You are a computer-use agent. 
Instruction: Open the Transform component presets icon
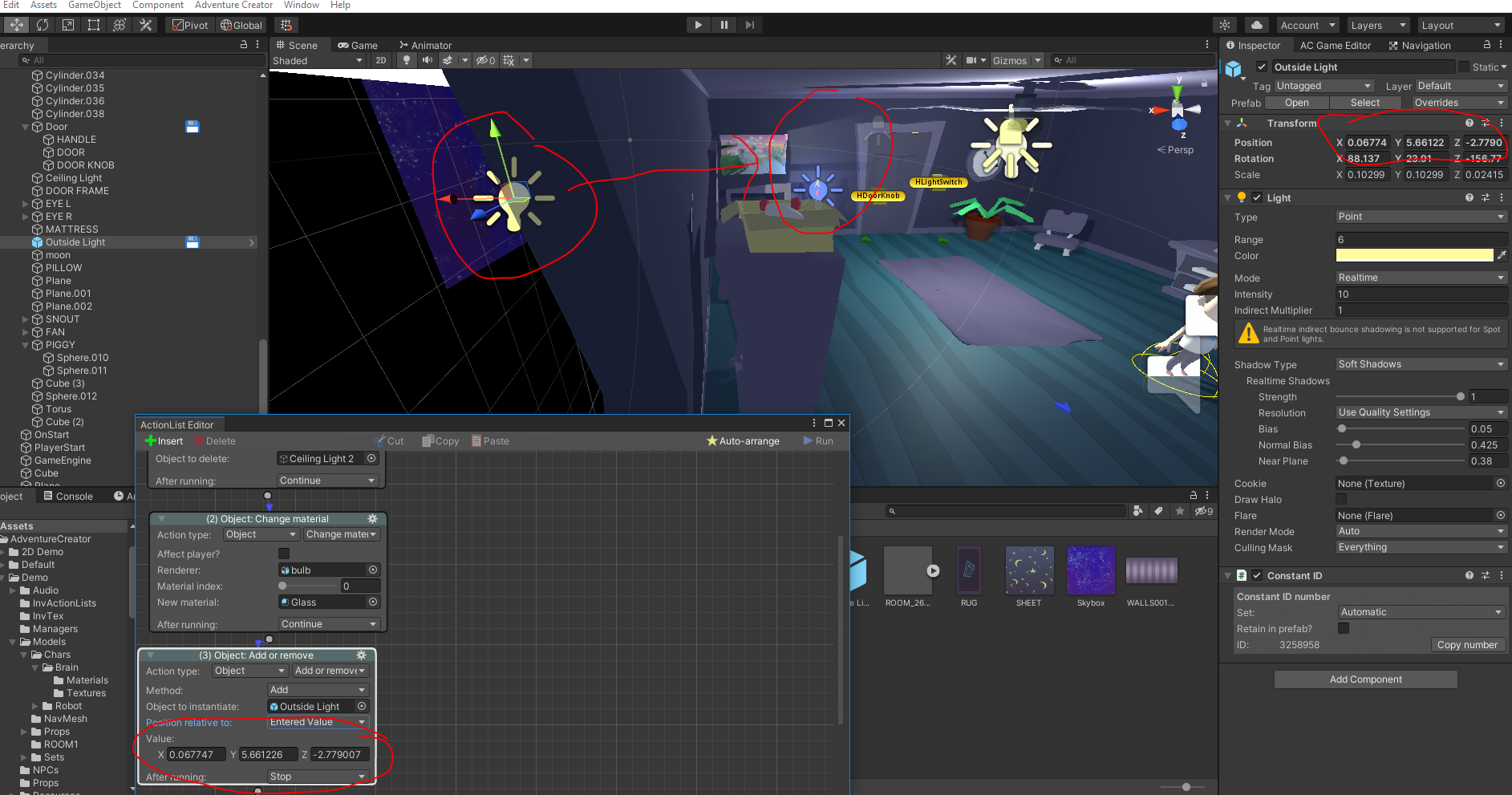pos(1486,123)
